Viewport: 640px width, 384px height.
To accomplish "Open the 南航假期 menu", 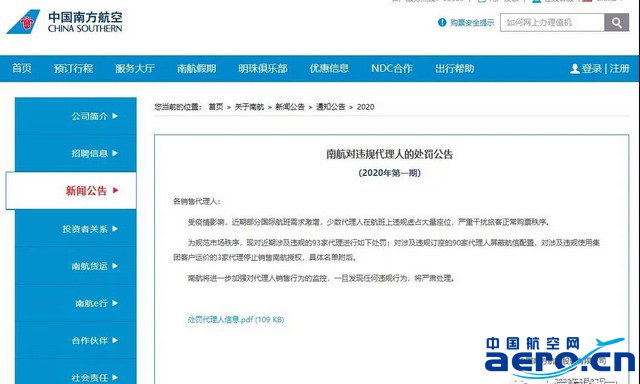I will tap(196, 69).
